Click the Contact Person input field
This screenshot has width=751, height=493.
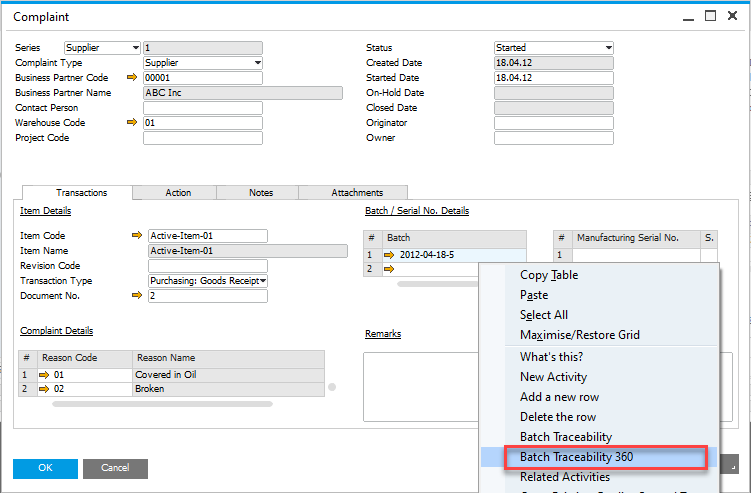202,108
